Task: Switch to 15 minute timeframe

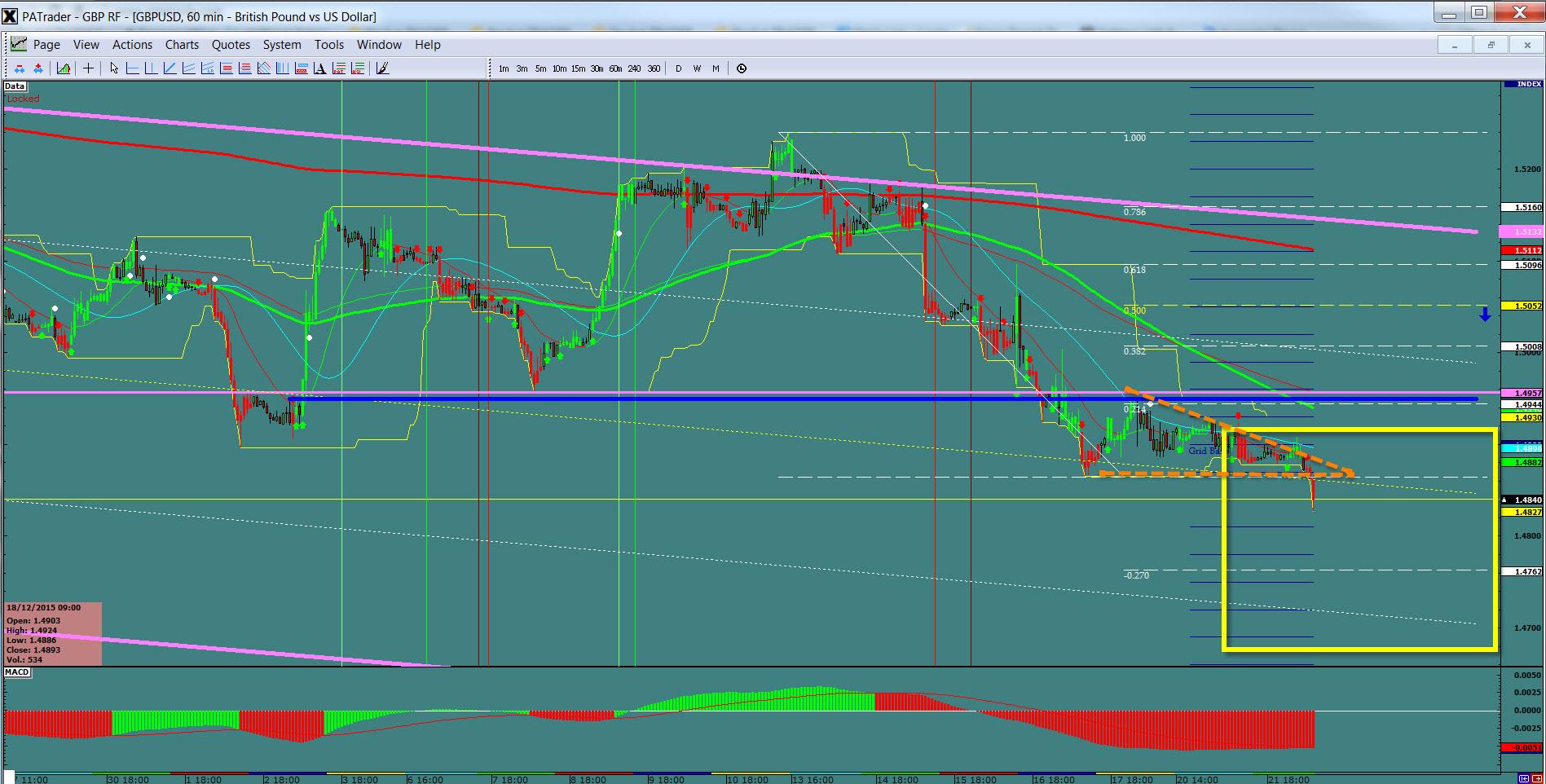Action: (x=578, y=68)
